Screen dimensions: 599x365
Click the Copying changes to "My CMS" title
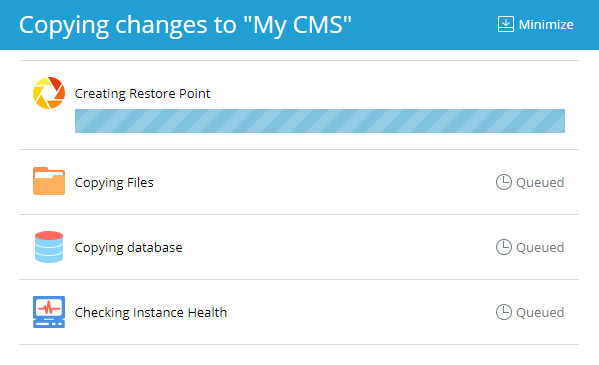pos(185,25)
